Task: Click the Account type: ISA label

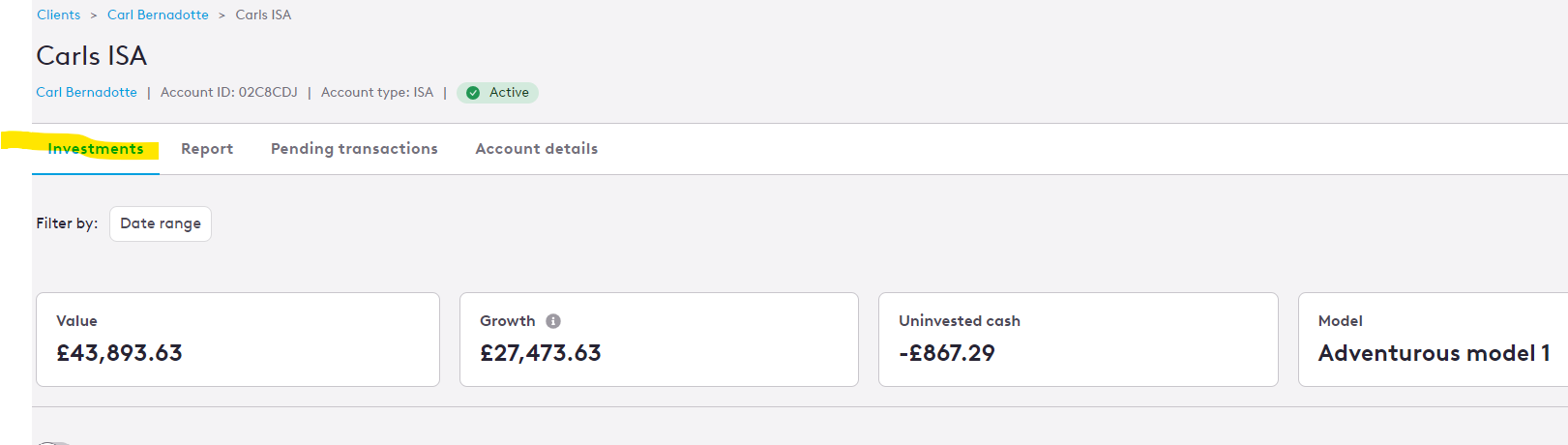Action: coord(377,93)
